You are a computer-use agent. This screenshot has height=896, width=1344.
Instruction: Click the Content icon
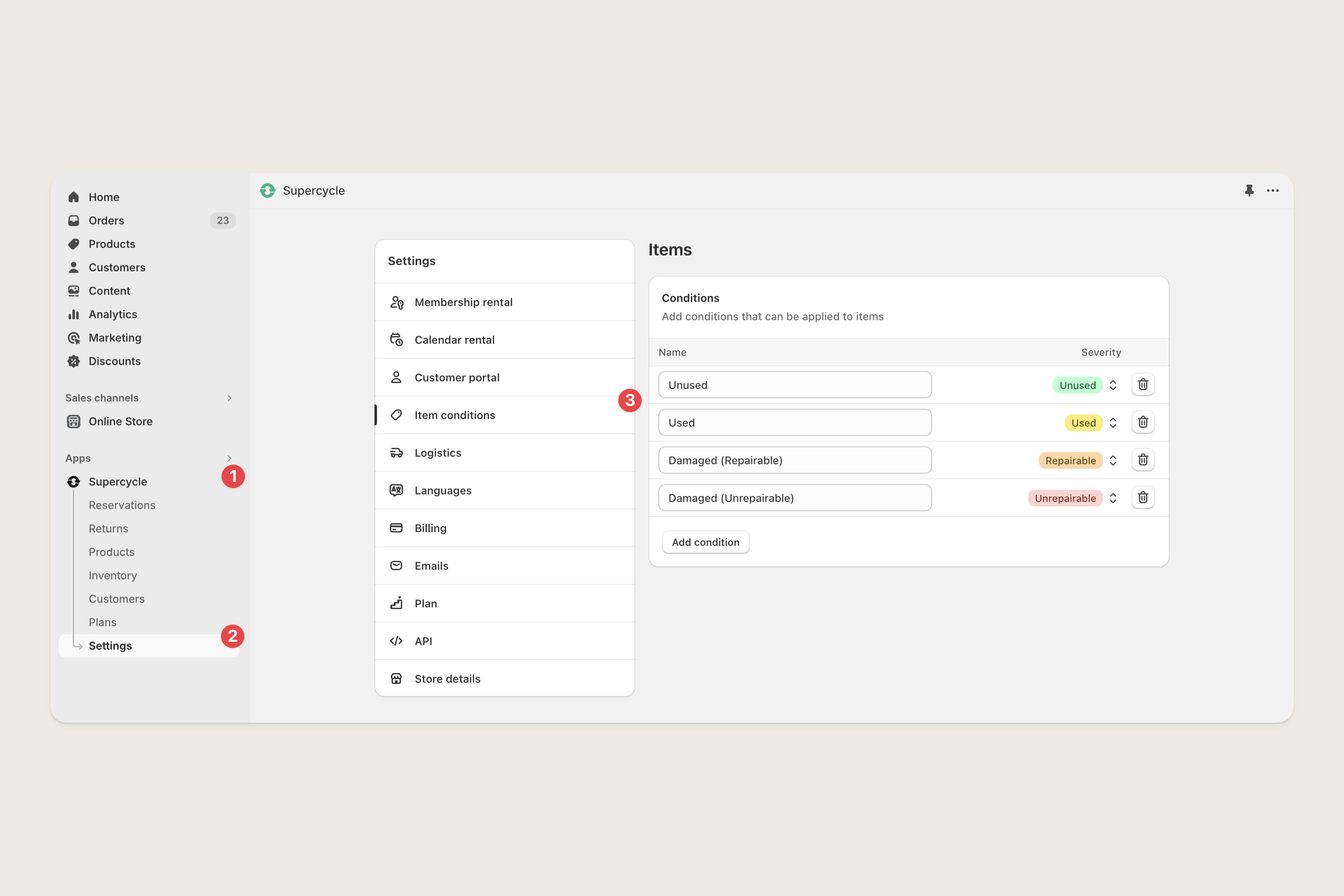74,291
